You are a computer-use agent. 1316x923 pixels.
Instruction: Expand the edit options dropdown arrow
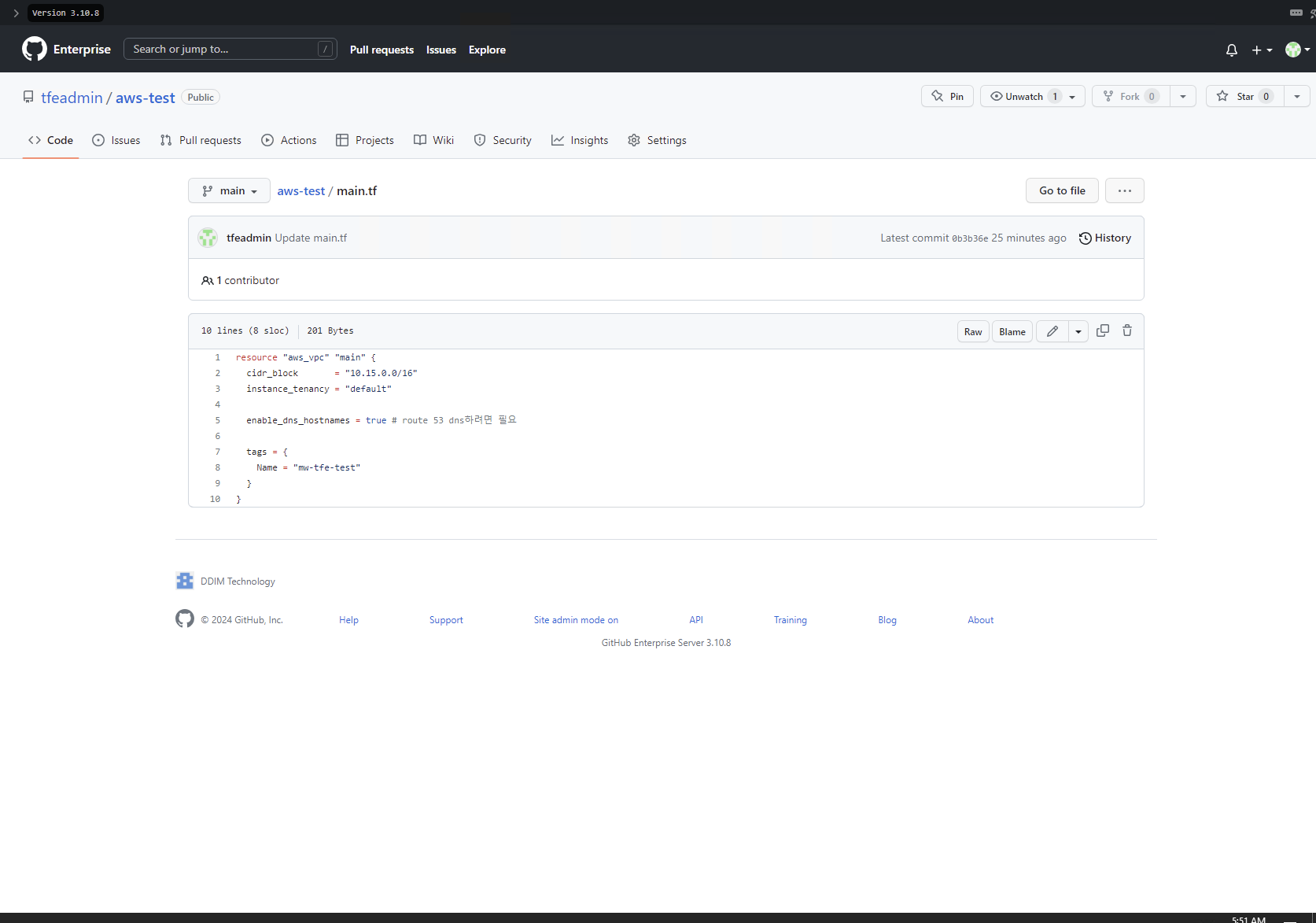point(1078,331)
